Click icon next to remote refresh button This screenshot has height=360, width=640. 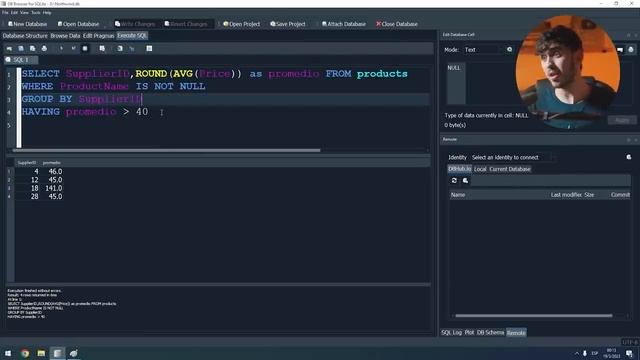(x=465, y=180)
